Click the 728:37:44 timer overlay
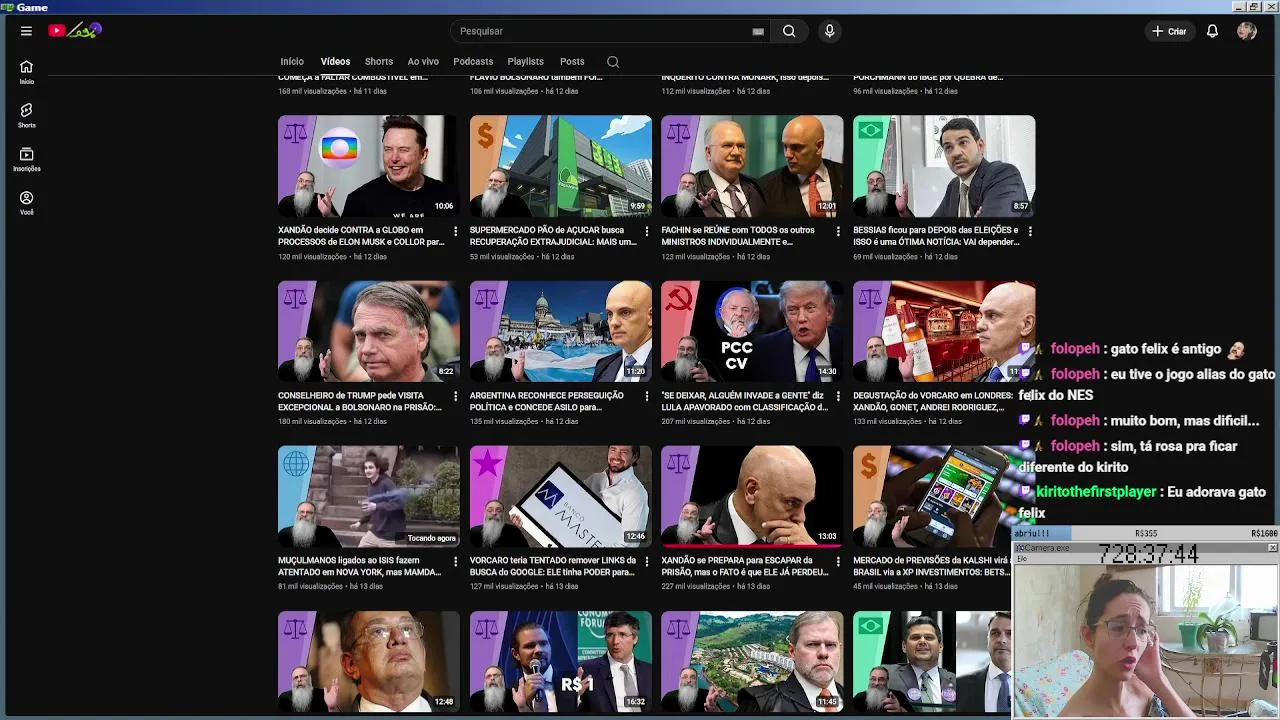 (1148, 554)
